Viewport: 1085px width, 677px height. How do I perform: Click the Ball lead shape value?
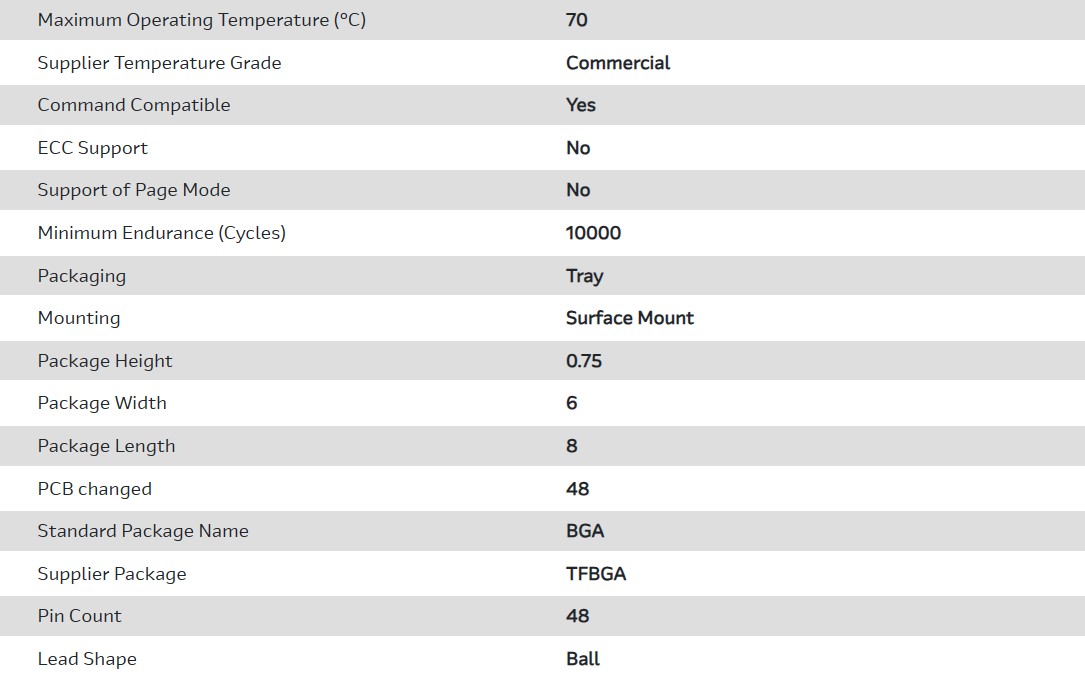coord(583,659)
